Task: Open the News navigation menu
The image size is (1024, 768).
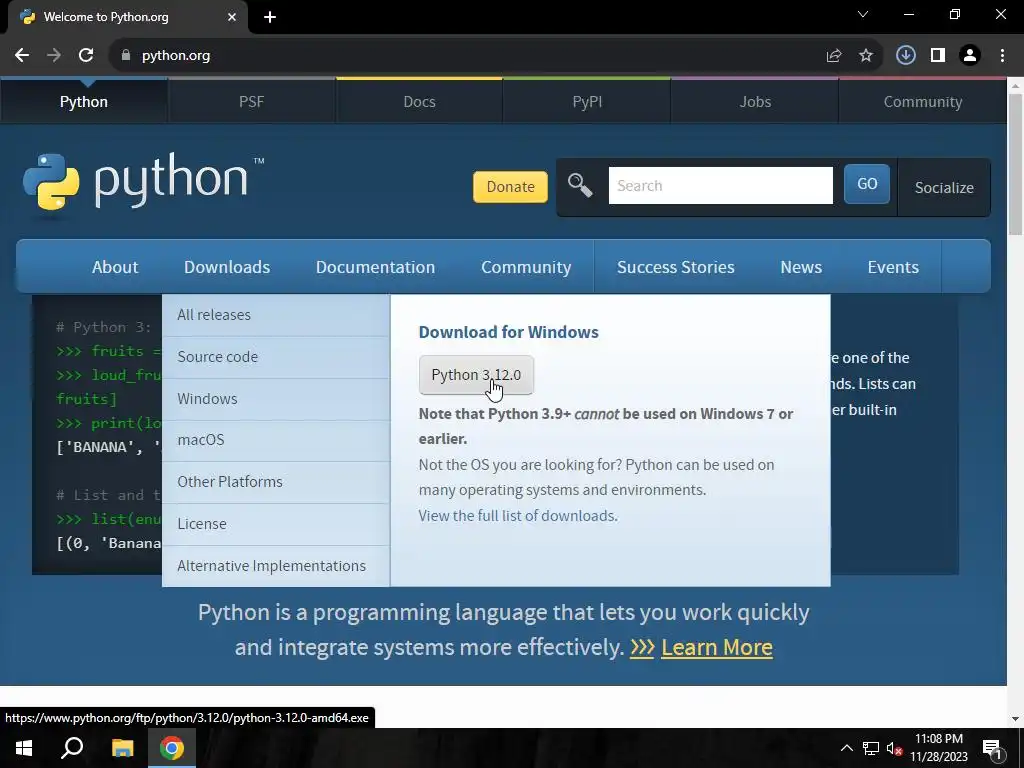Action: tap(801, 267)
